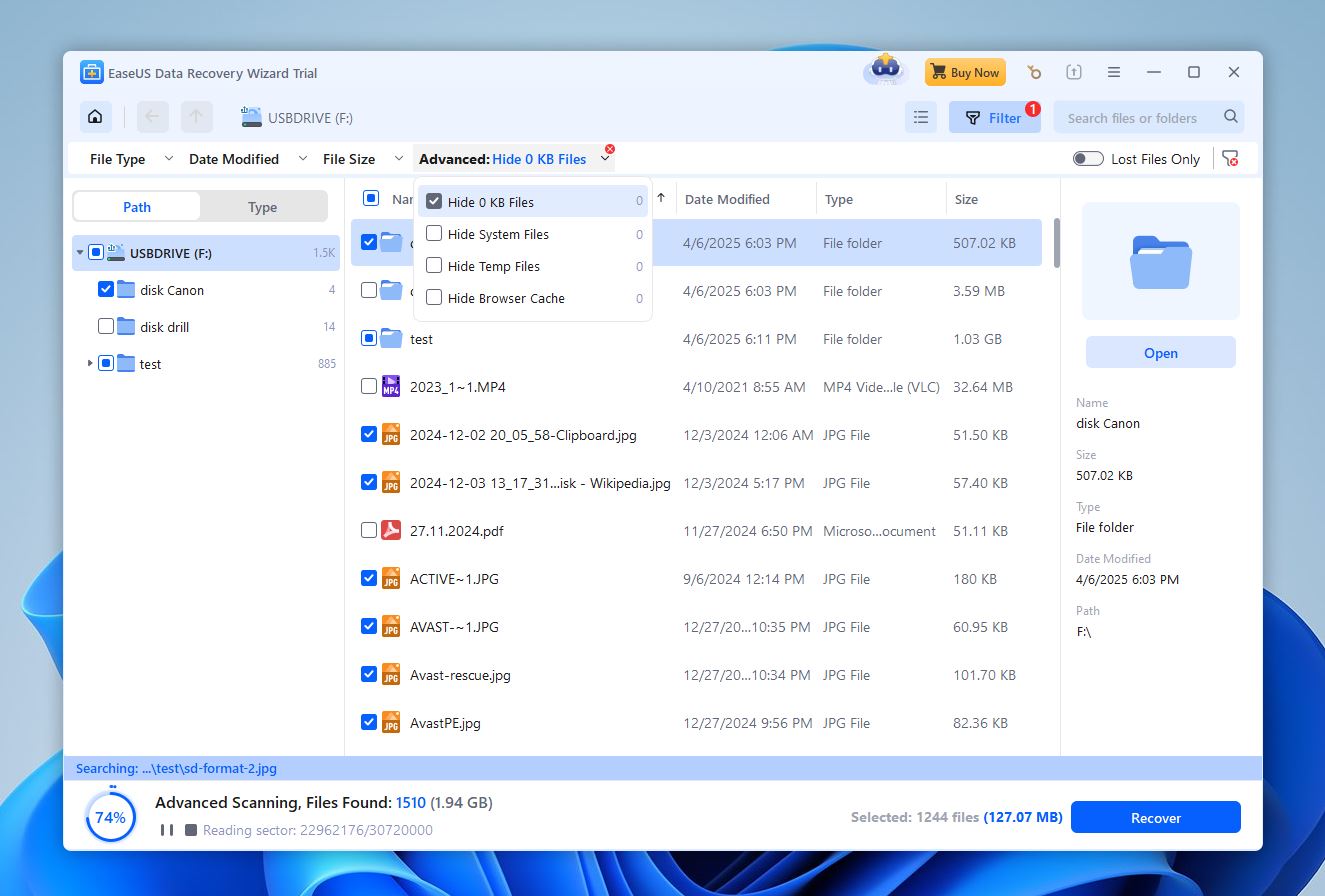The height and width of the screenshot is (896, 1325).
Task: Open the File Type dropdown
Action: tap(127, 159)
